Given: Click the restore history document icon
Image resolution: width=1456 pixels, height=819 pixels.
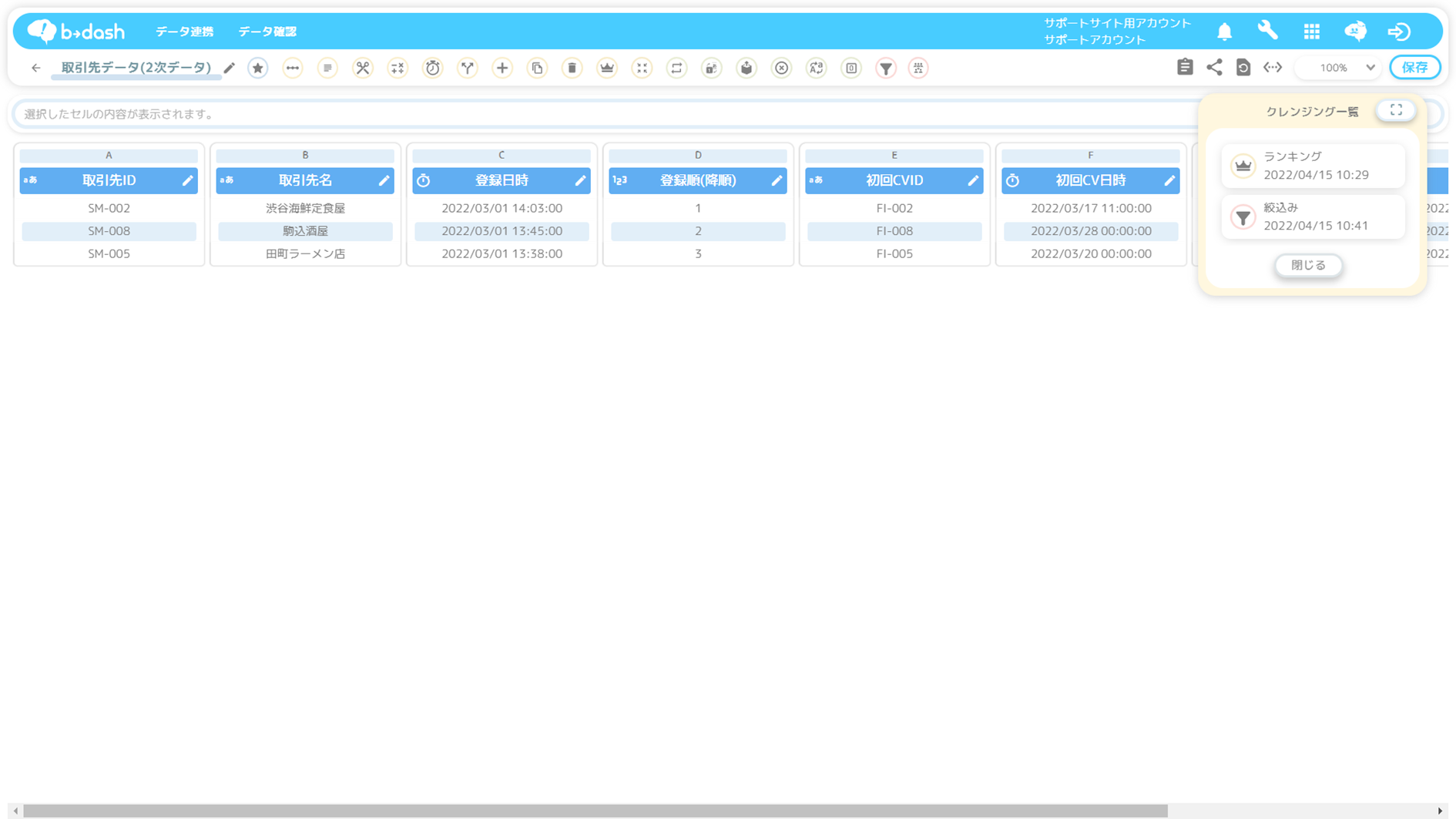Looking at the screenshot, I should 1243,67.
